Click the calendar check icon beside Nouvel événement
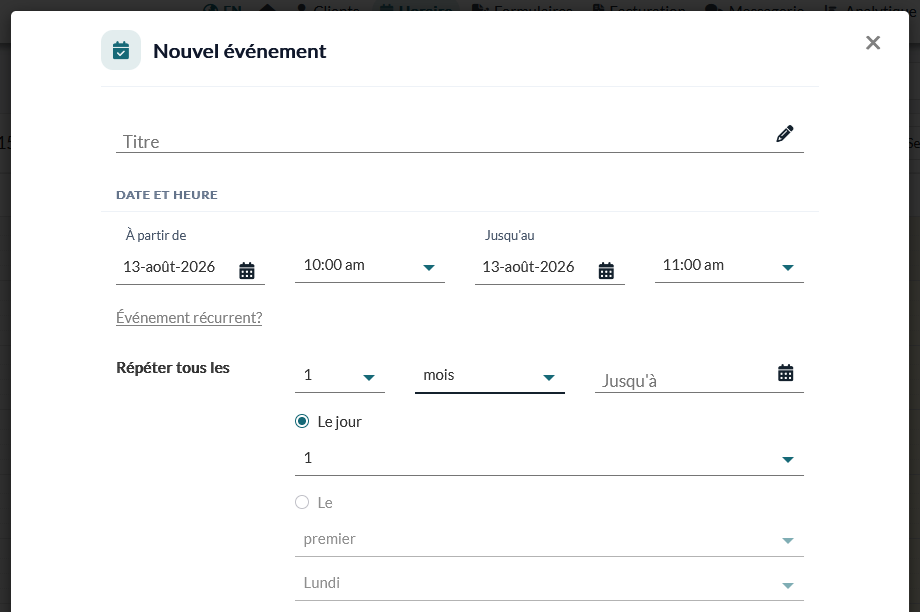920x612 pixels. click(x=121, y=50)
